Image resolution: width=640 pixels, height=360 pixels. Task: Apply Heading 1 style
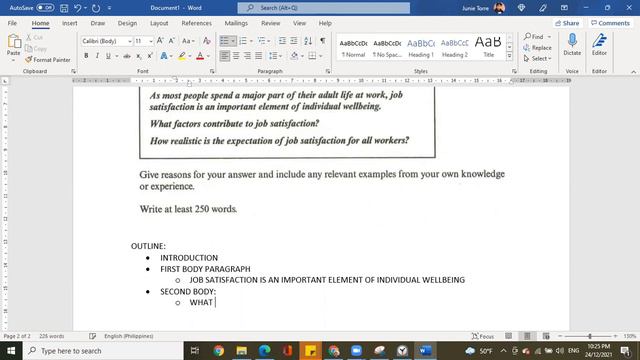pyautogui.click(x=421, y=47)
